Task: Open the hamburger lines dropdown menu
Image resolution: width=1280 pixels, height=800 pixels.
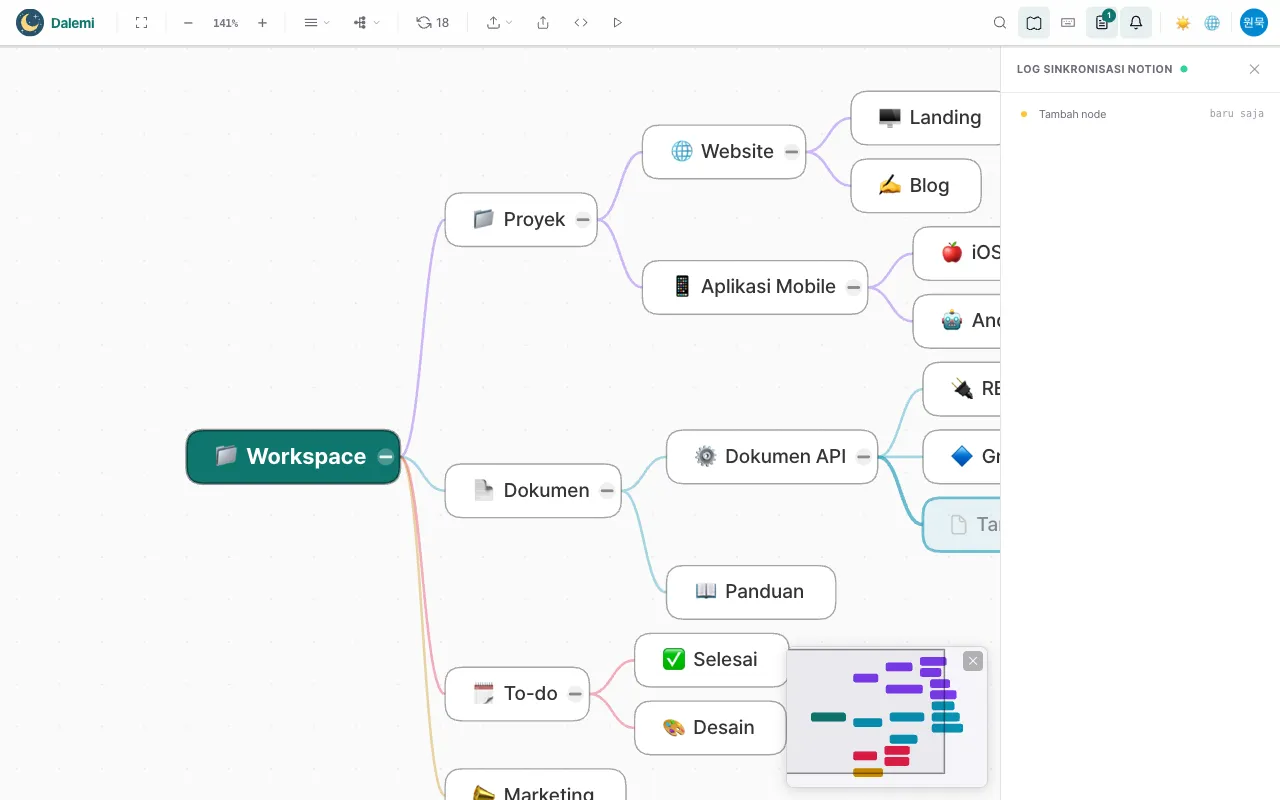Action: [x=316, y=22]
